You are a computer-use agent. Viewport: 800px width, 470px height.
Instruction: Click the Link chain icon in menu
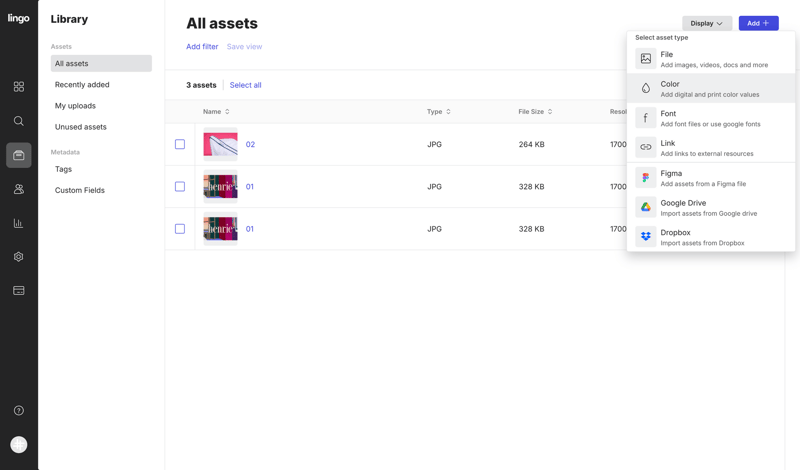click(x=645, y=147)
